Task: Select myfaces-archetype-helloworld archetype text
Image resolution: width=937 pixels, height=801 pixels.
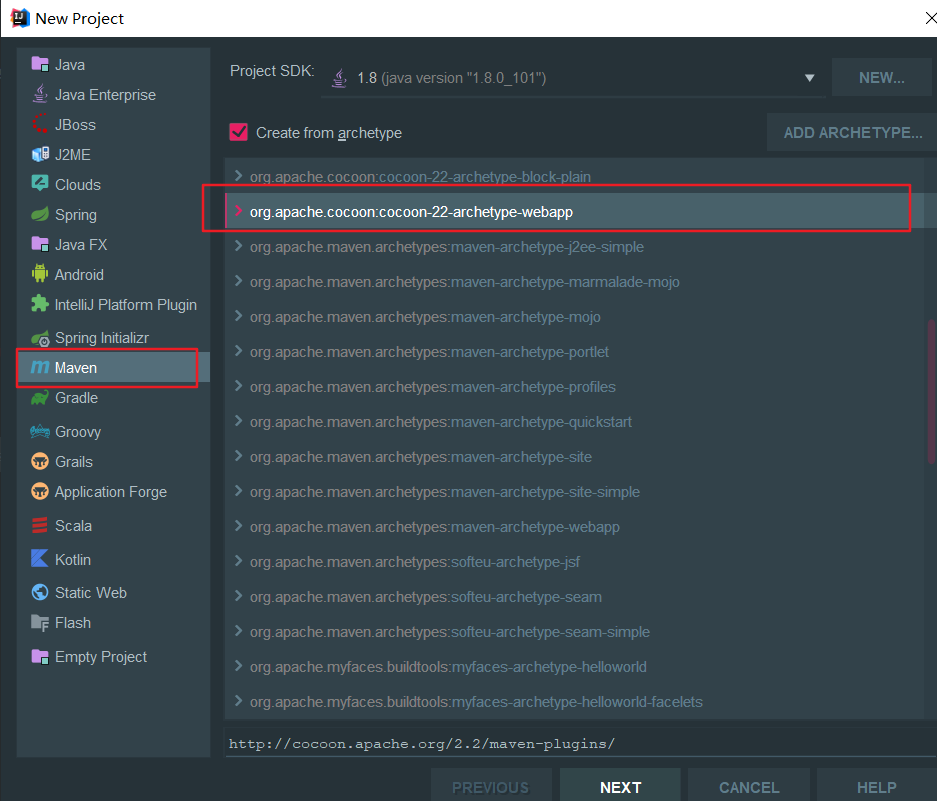Action: point(448,667)
